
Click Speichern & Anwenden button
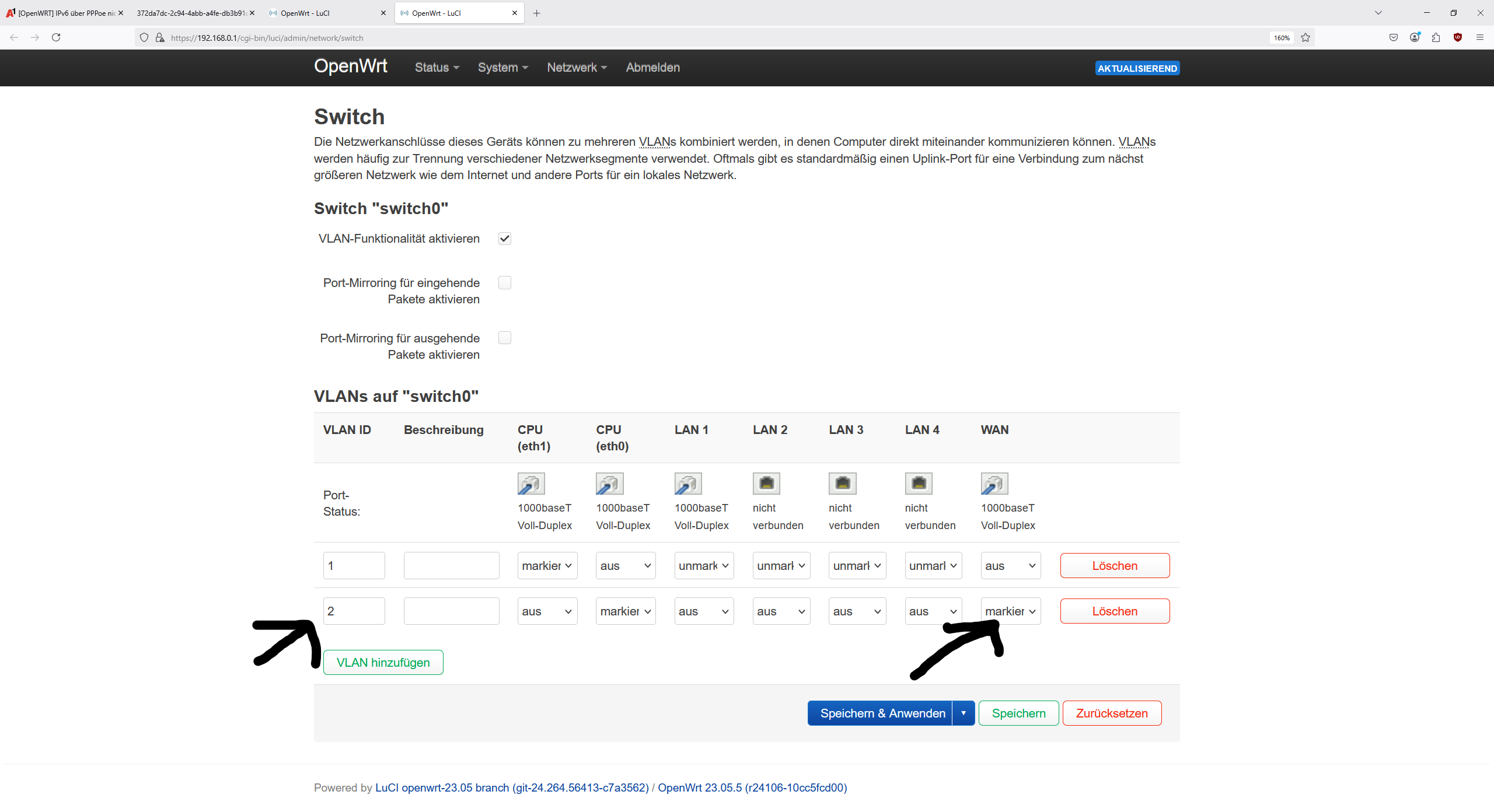[880, 713]
